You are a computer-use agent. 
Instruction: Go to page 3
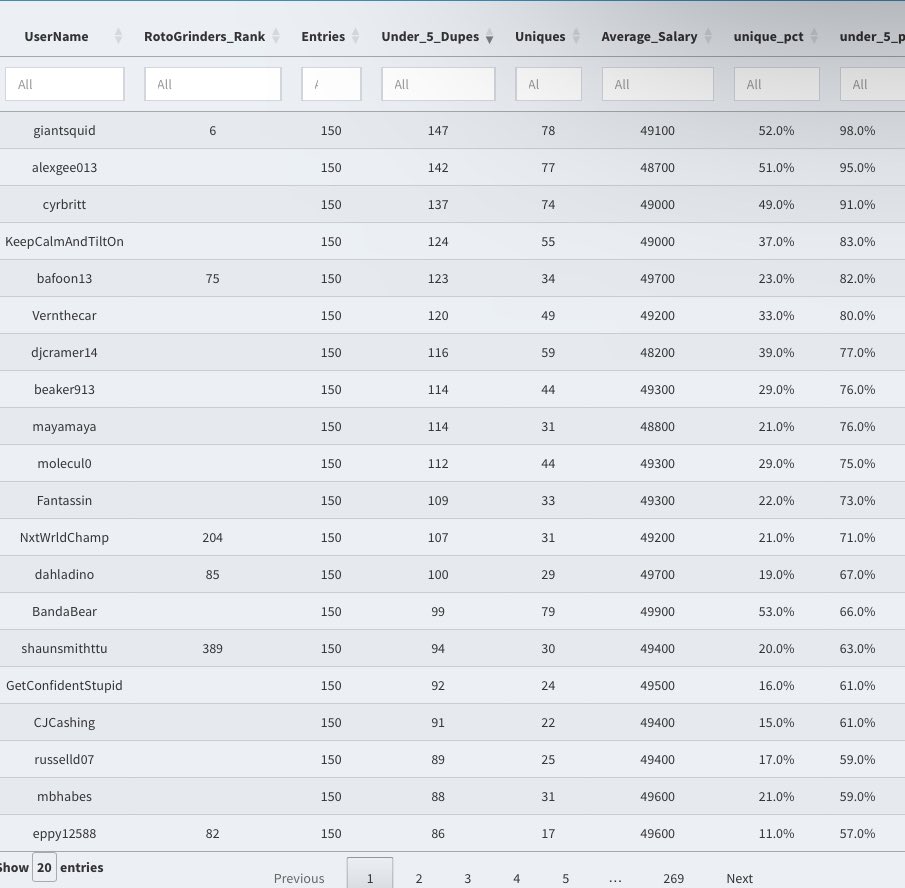(x=468, y=878)
